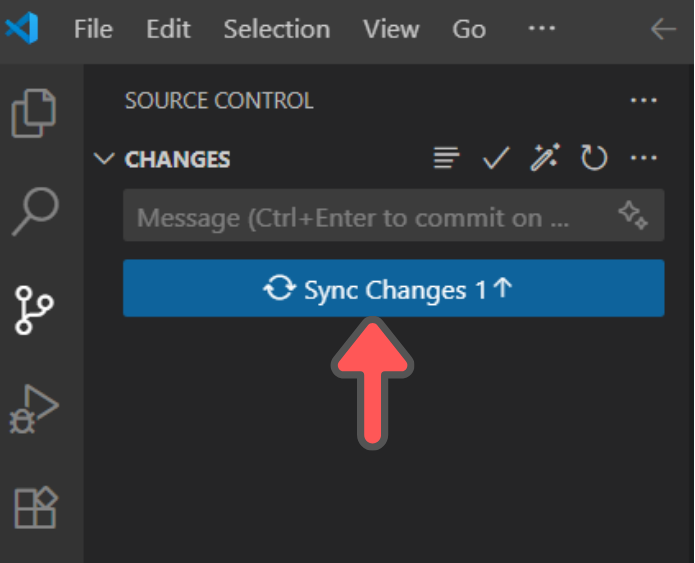Click View as Tree list icon

click(x=446, y=158)
